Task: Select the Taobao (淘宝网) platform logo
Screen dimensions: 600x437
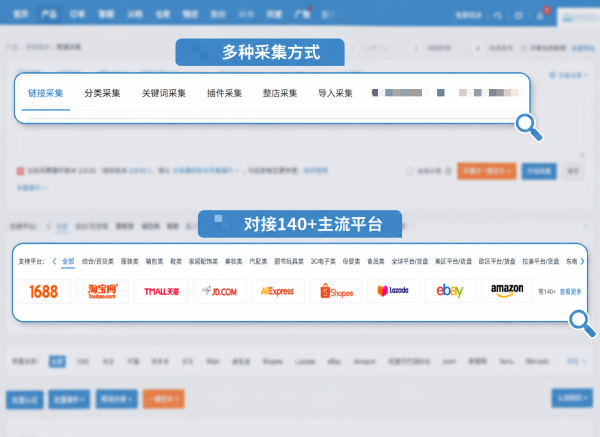Action: tap(102, 291)
